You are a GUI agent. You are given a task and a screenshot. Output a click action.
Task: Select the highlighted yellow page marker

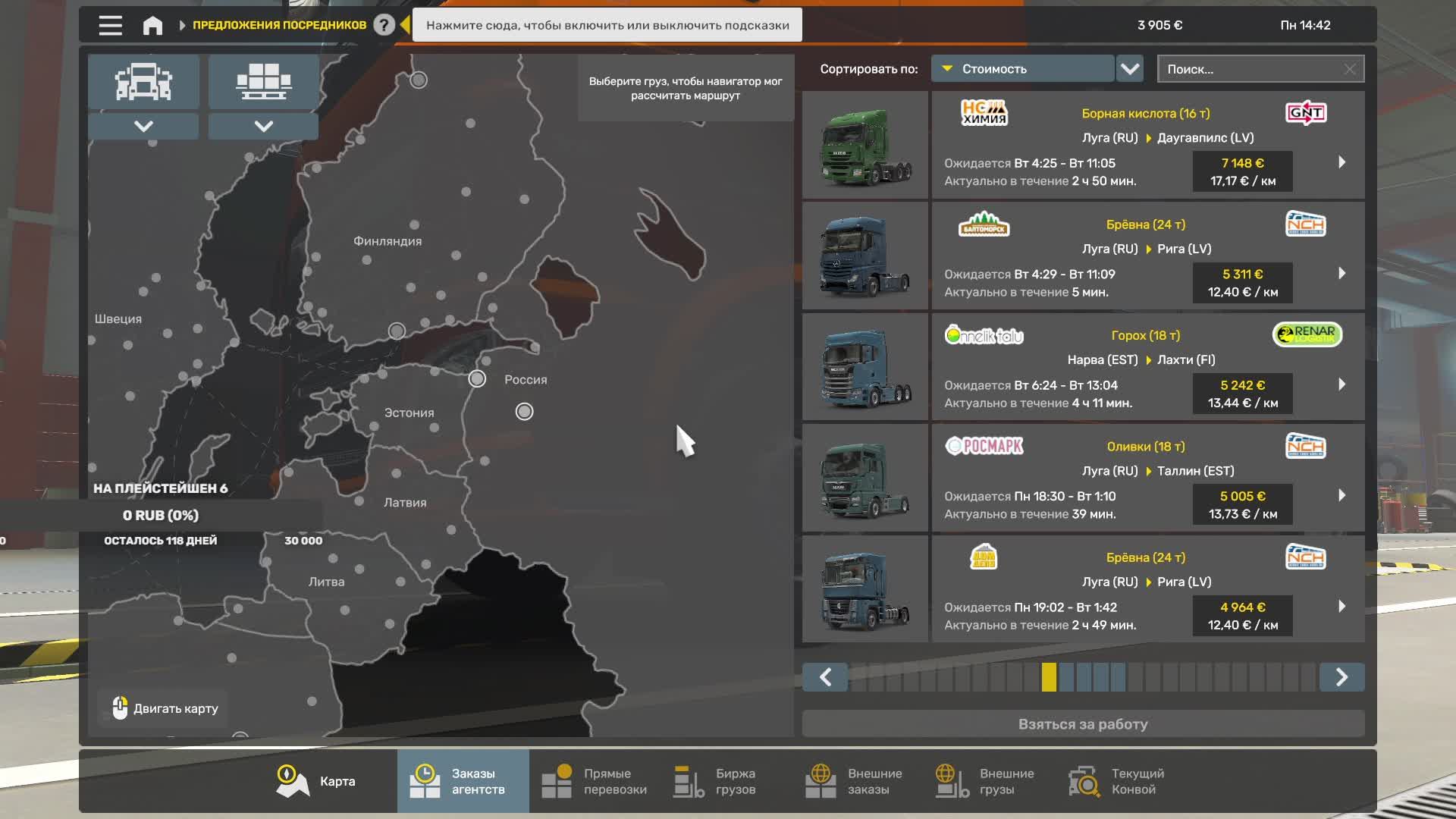(x=1049, y=677)
